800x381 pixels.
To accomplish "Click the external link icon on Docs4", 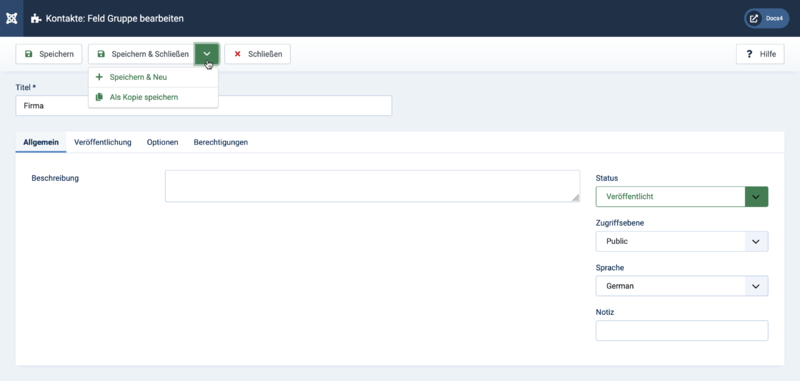I will pyautogui.click(x=754, y=18).
